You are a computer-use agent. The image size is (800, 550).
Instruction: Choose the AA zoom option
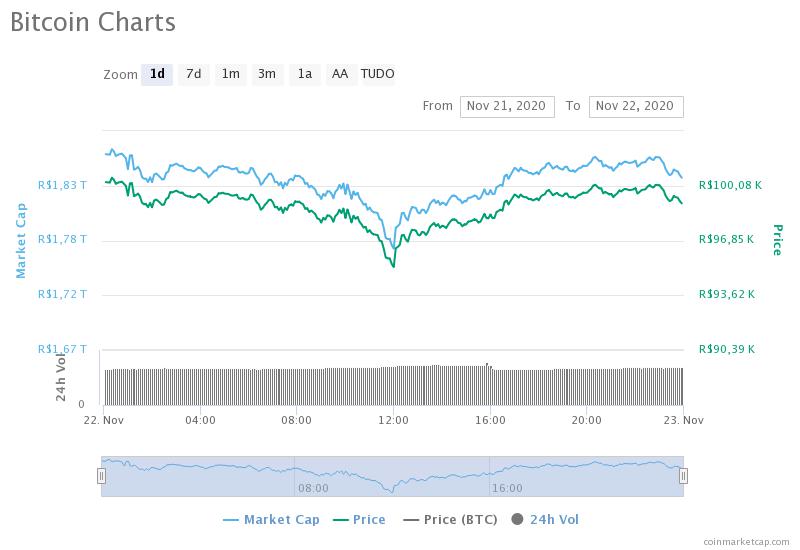[x=340, y=74]
